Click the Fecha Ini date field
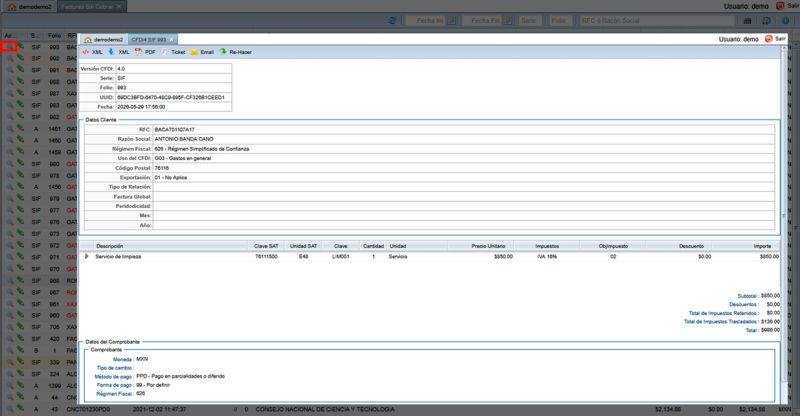This screenshot has width=800, height=416. coord(426,20)
